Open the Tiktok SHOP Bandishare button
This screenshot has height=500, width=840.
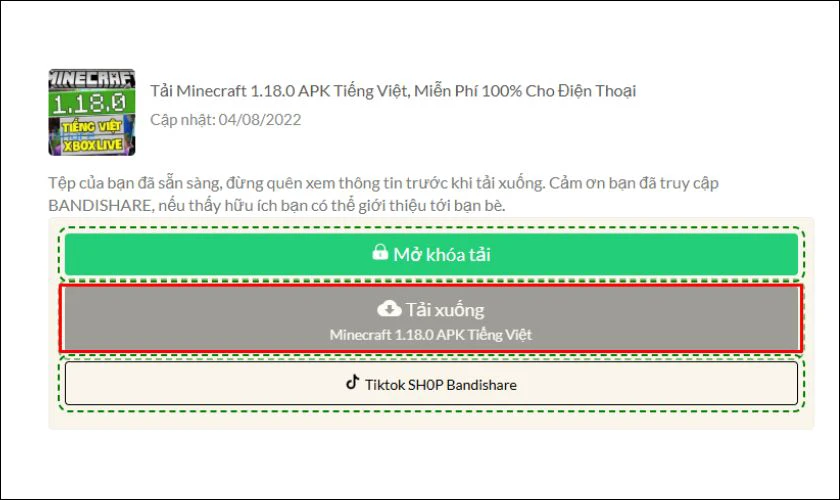pyautogui.click(x=431, y=383)
